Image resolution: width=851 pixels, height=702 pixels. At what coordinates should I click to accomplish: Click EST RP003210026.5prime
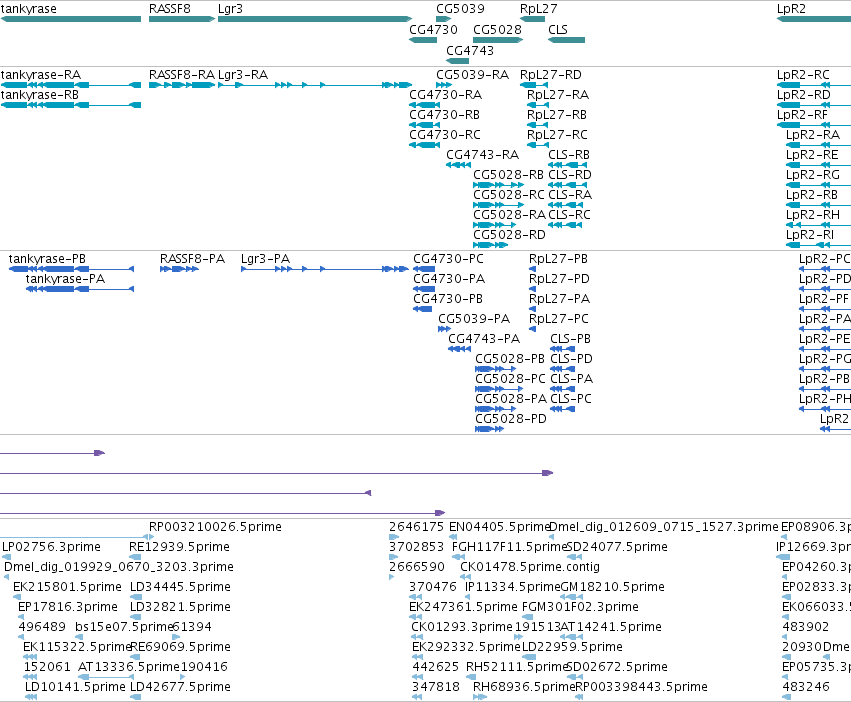(215, 527)
